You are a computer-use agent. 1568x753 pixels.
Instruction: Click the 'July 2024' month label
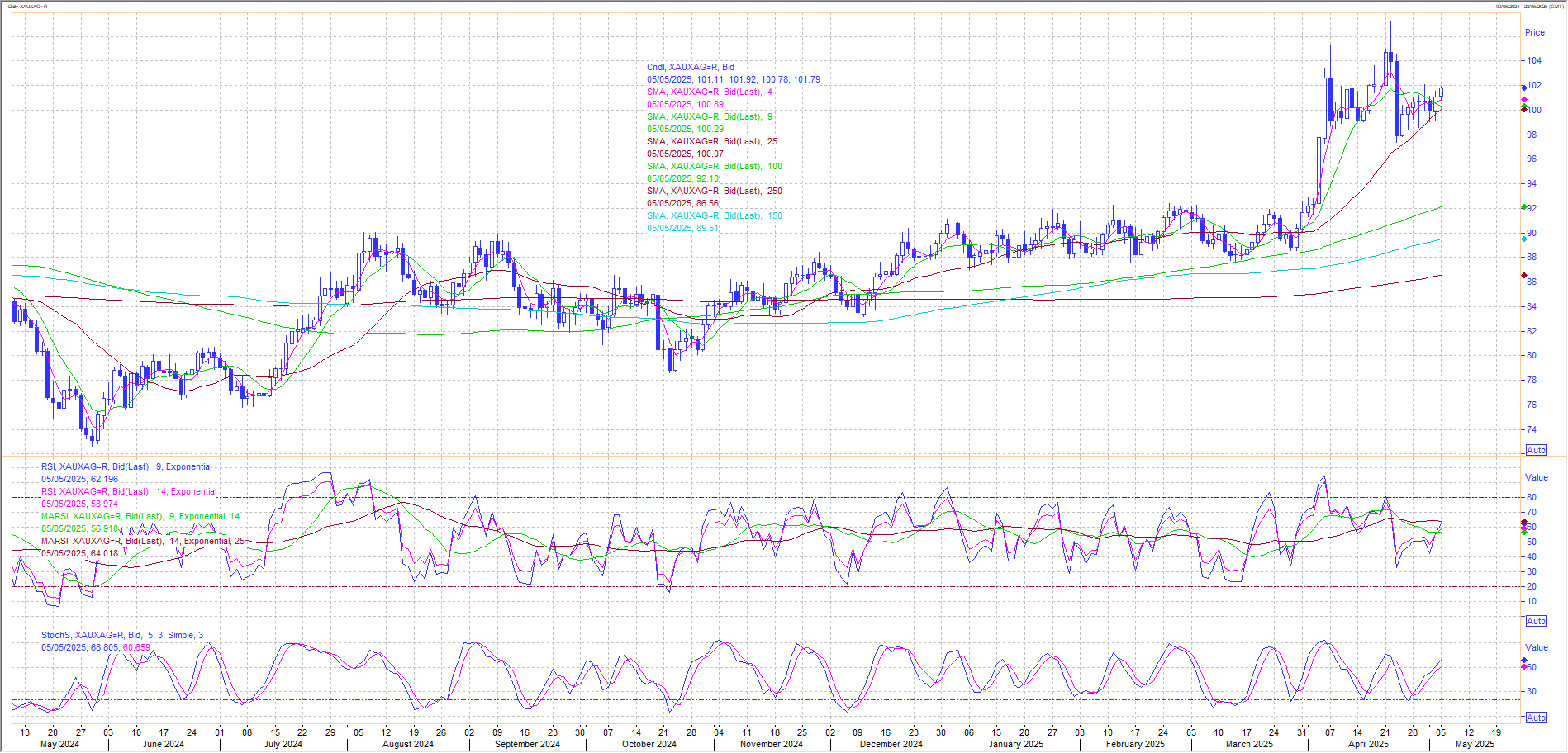(x=283, y=744)
